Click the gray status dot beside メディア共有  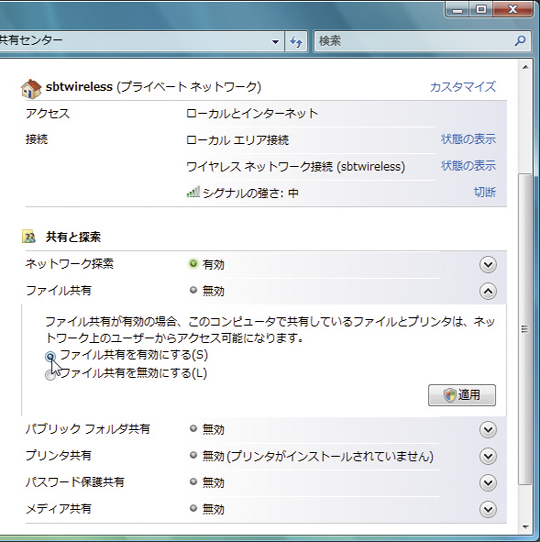coord(193,508)
